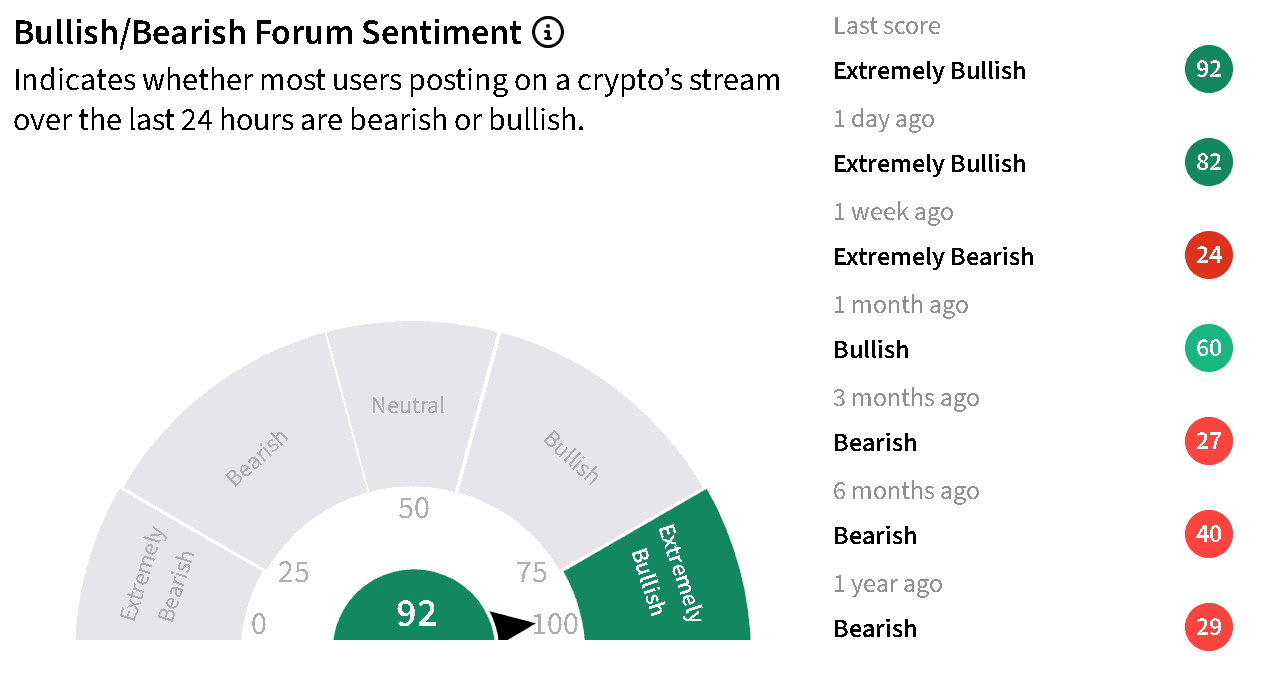Click the black gauge needle pointer

(x=512, y=624)
